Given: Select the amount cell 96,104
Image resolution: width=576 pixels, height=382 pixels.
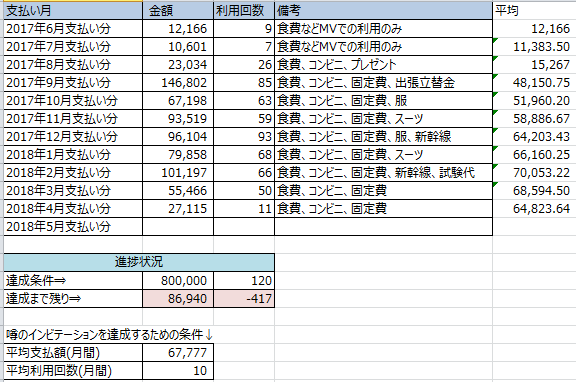Looking at the screenshot, I should [x=178, y=137].
